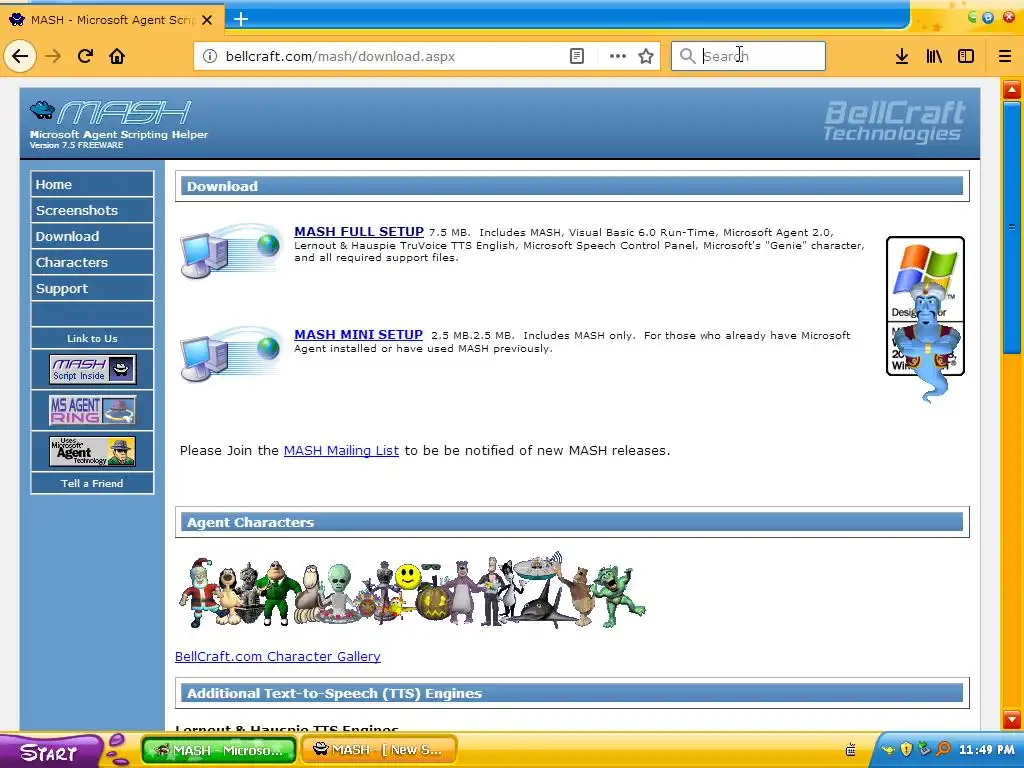Screen dimensions: 1024x768
Task: Open page actions three-dot menu
Action: (618, 56)
